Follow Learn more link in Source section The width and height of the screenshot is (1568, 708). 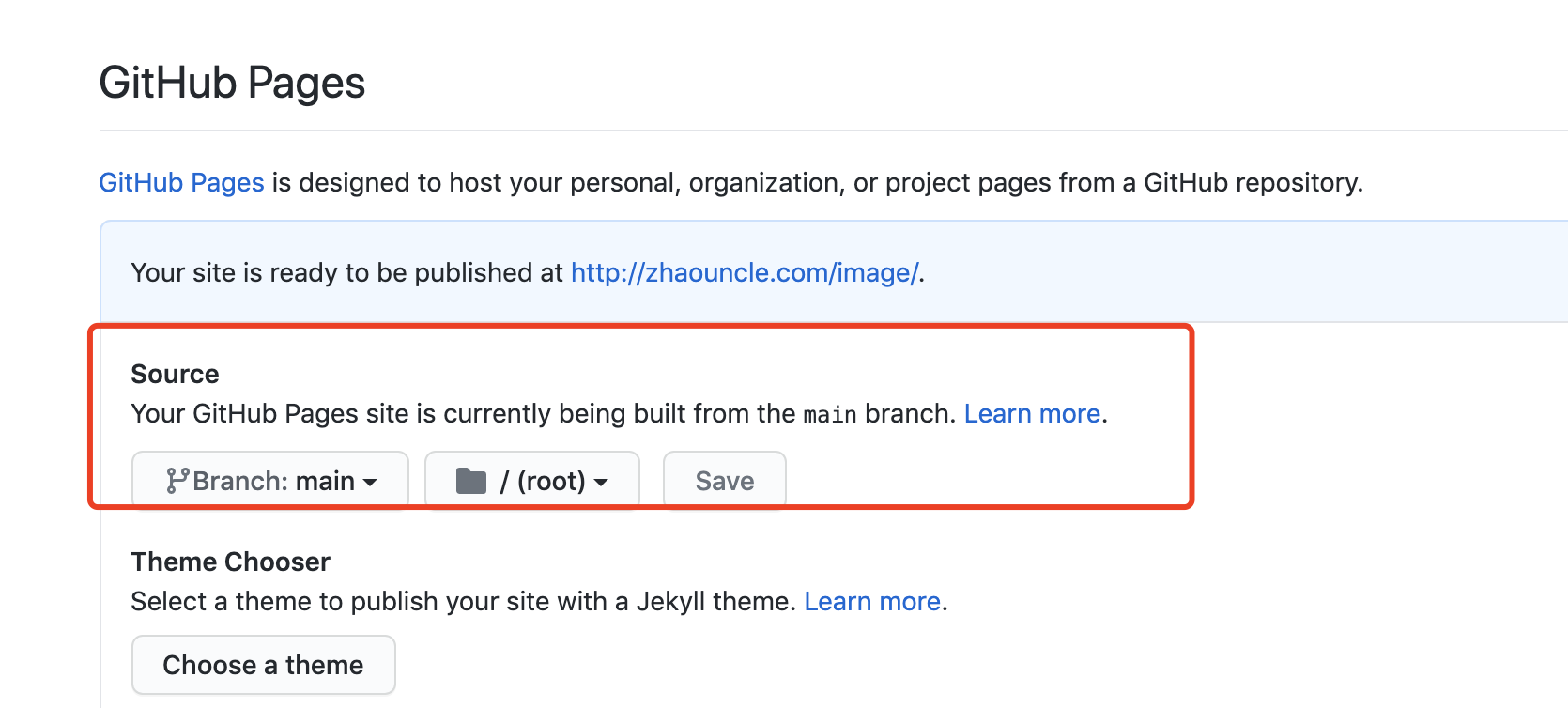click(x=1032, y=413)
